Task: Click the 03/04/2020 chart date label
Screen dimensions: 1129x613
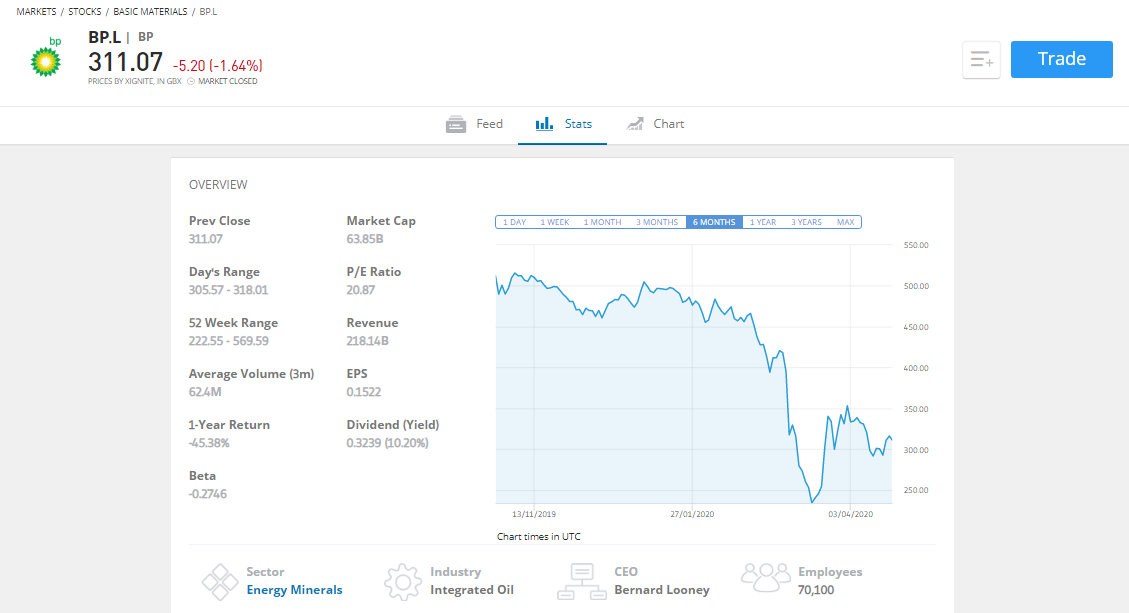Action: [850, 514]
